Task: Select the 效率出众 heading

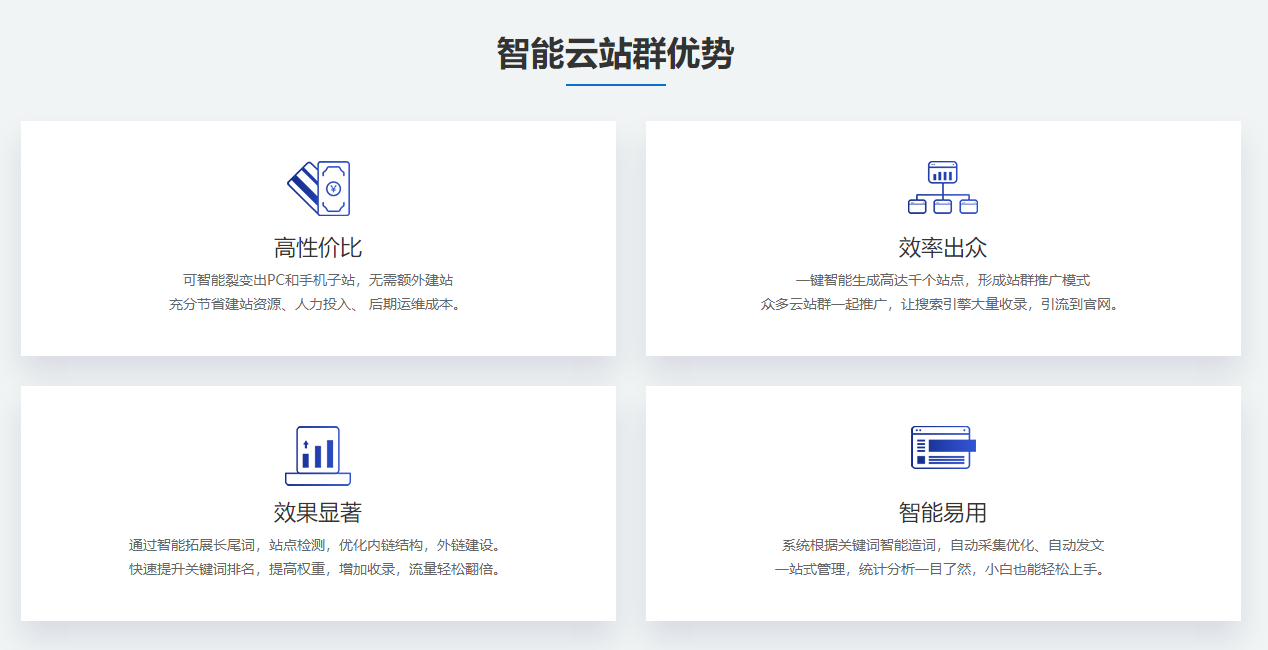Action: pyautogui.click(x=942, y=248)
